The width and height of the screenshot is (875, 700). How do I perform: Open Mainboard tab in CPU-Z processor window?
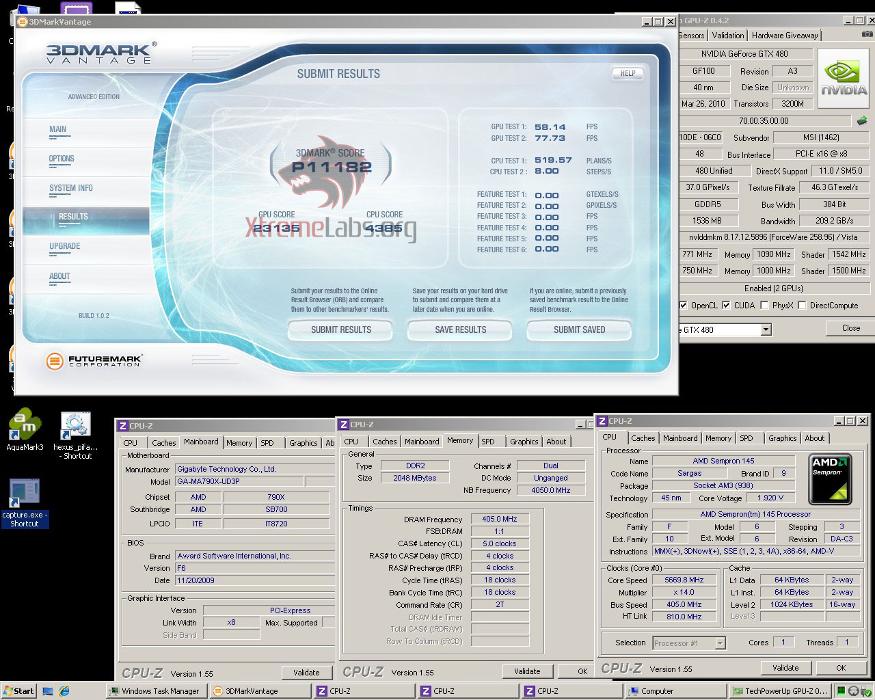coord(680,438)
